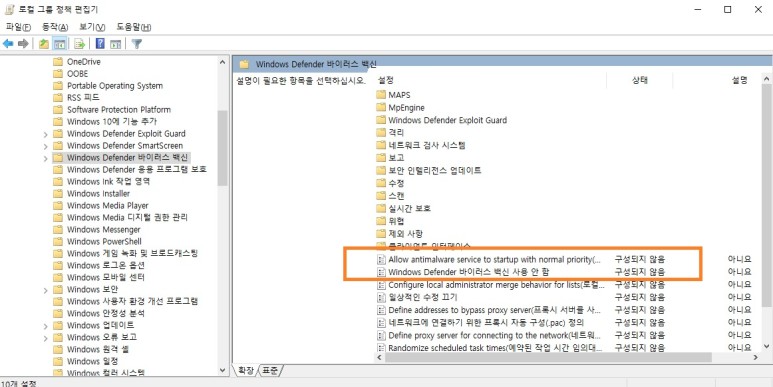
Task: Open the 보기(V) menu
Action: [x=92, y=27]
